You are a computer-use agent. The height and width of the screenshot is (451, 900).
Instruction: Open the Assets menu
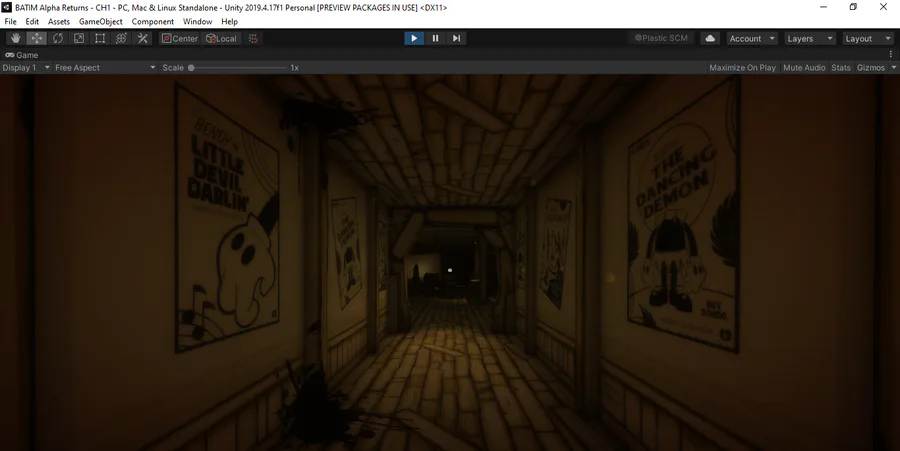click(x=59, y=21)
